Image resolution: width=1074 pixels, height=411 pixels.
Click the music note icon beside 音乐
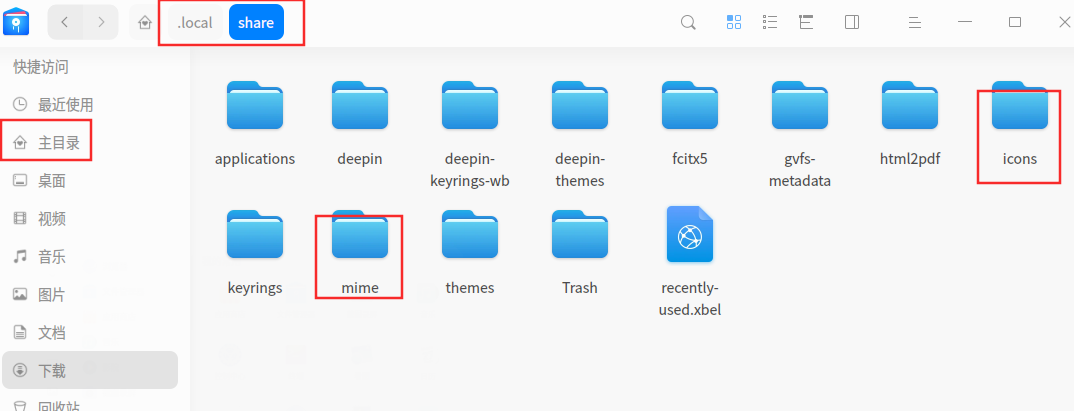pos(20,256)
